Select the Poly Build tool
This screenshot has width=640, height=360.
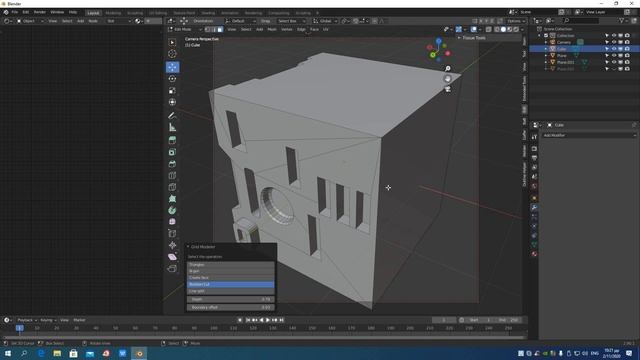point(172,199)
